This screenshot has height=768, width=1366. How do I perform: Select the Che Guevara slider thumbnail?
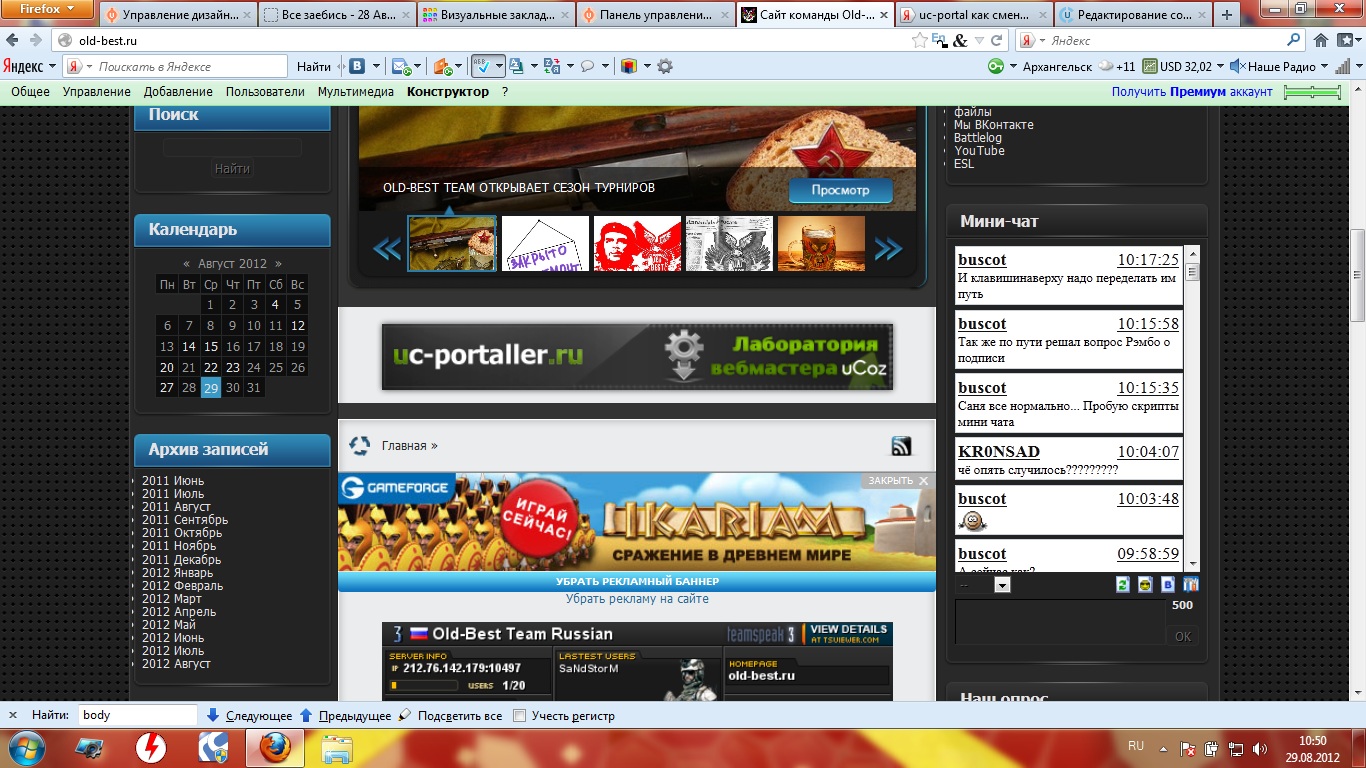[x=637, y=243]
